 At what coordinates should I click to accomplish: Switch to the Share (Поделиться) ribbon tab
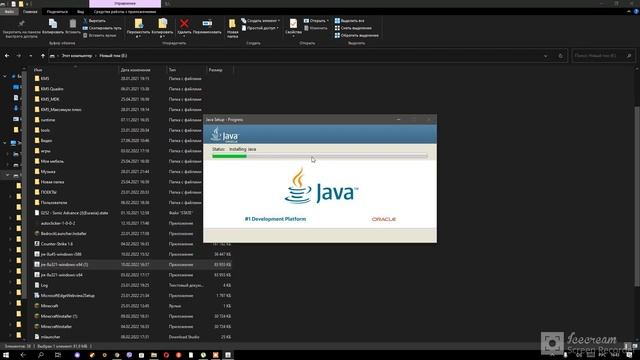[x=57, y=11]
